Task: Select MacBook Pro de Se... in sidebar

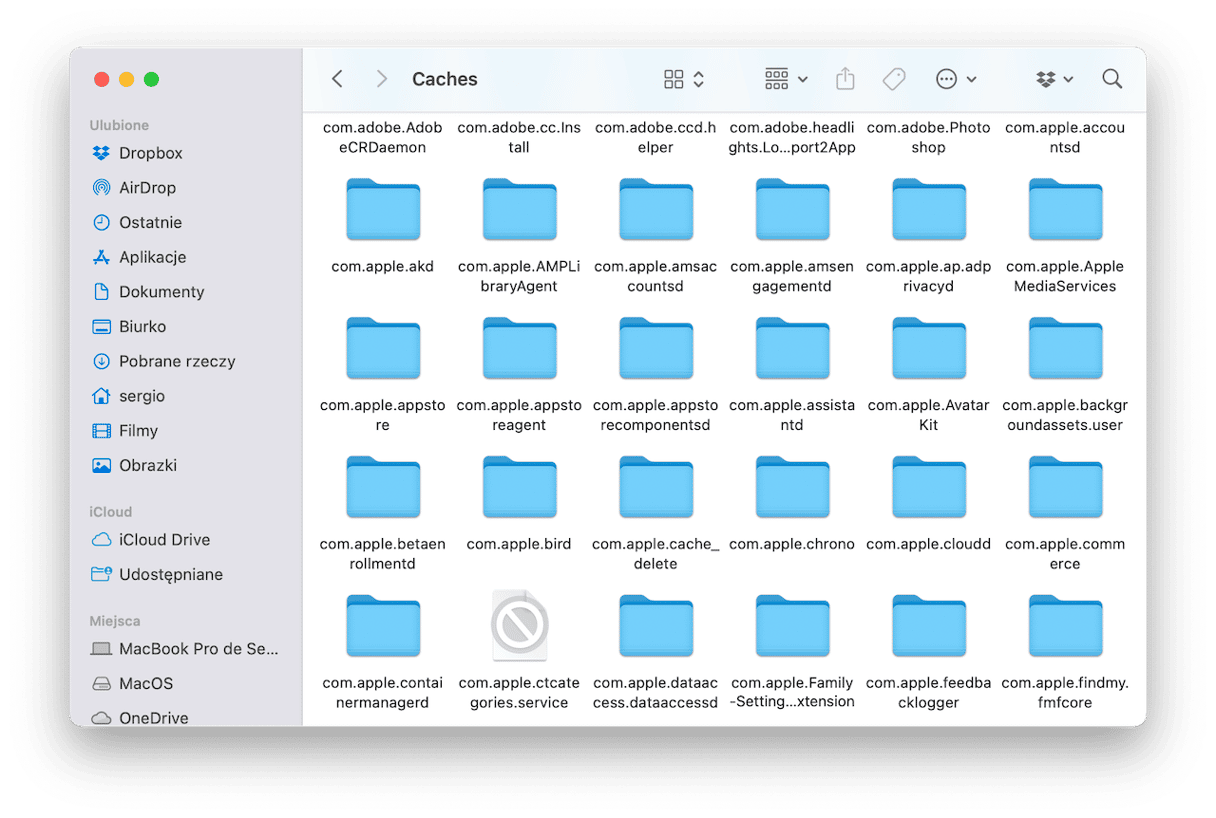Action: pyautogui.click(x=185, y=649)
